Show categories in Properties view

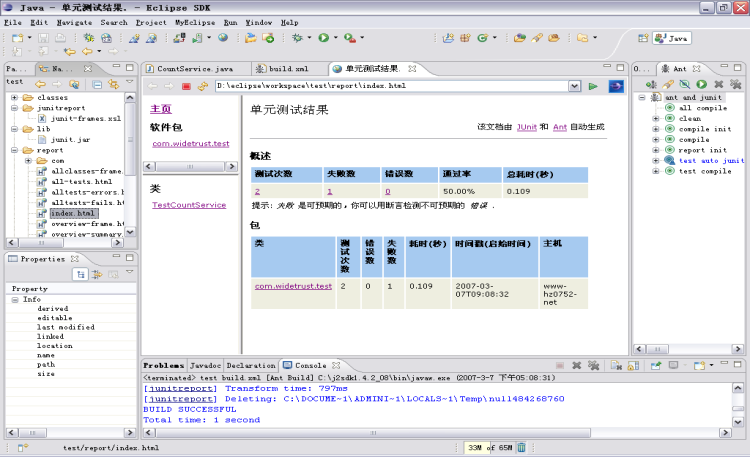80,274
